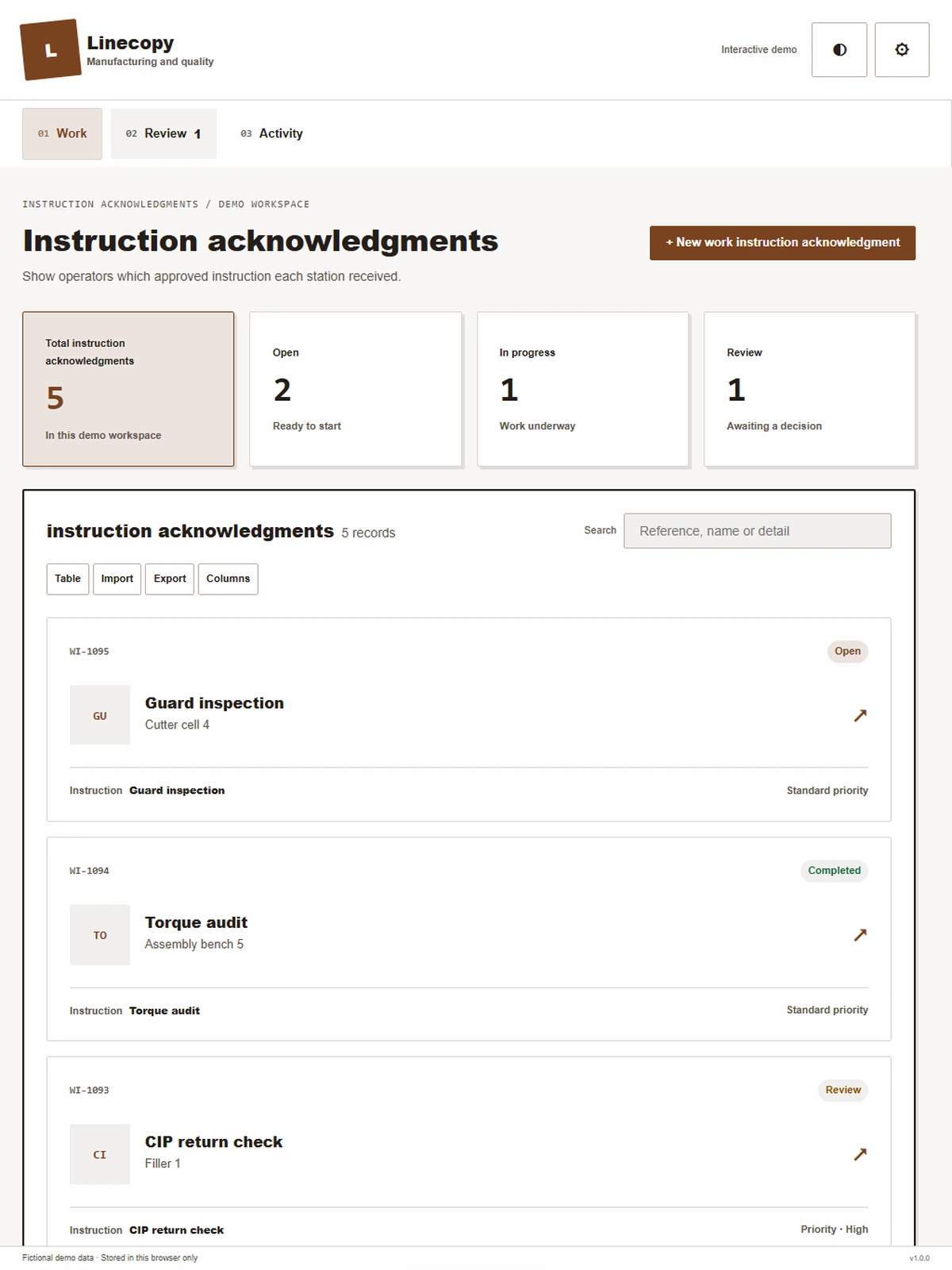Select the Total instruction acknowledgments card
This screenshot has width=952, height=1270.
click(129, 389)
